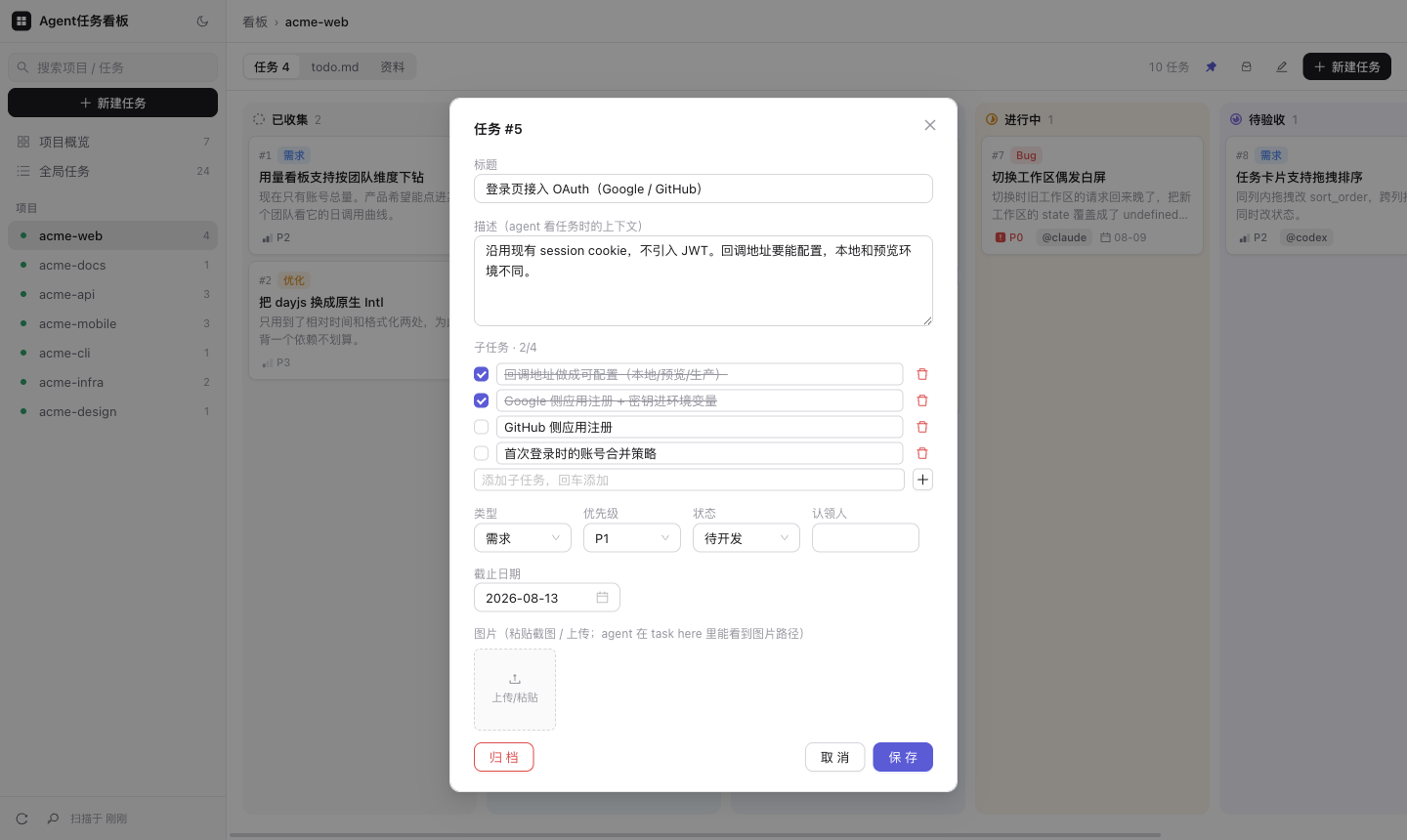Click 看板 breadcrumb link
The width and height of the screenshot is (1407, 840).
click(255, 21)
